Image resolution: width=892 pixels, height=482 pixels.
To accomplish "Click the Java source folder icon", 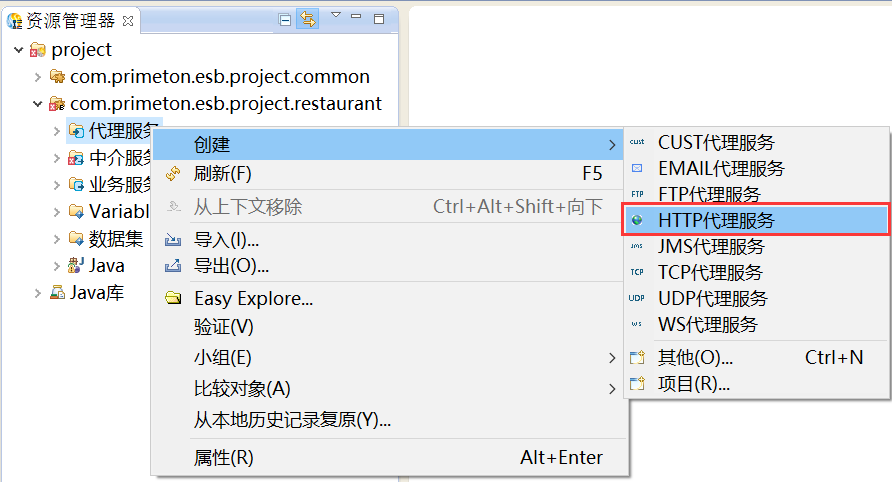I will point(76,265).
